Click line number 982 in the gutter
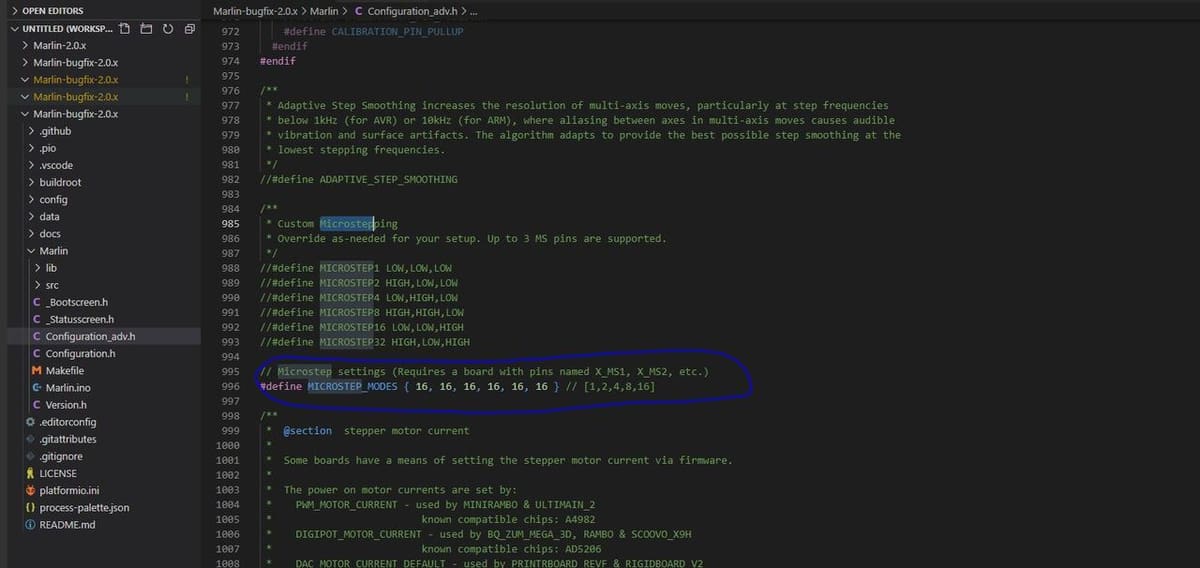The width and height of the screenshot is (1200, 568). coord(230,179)
